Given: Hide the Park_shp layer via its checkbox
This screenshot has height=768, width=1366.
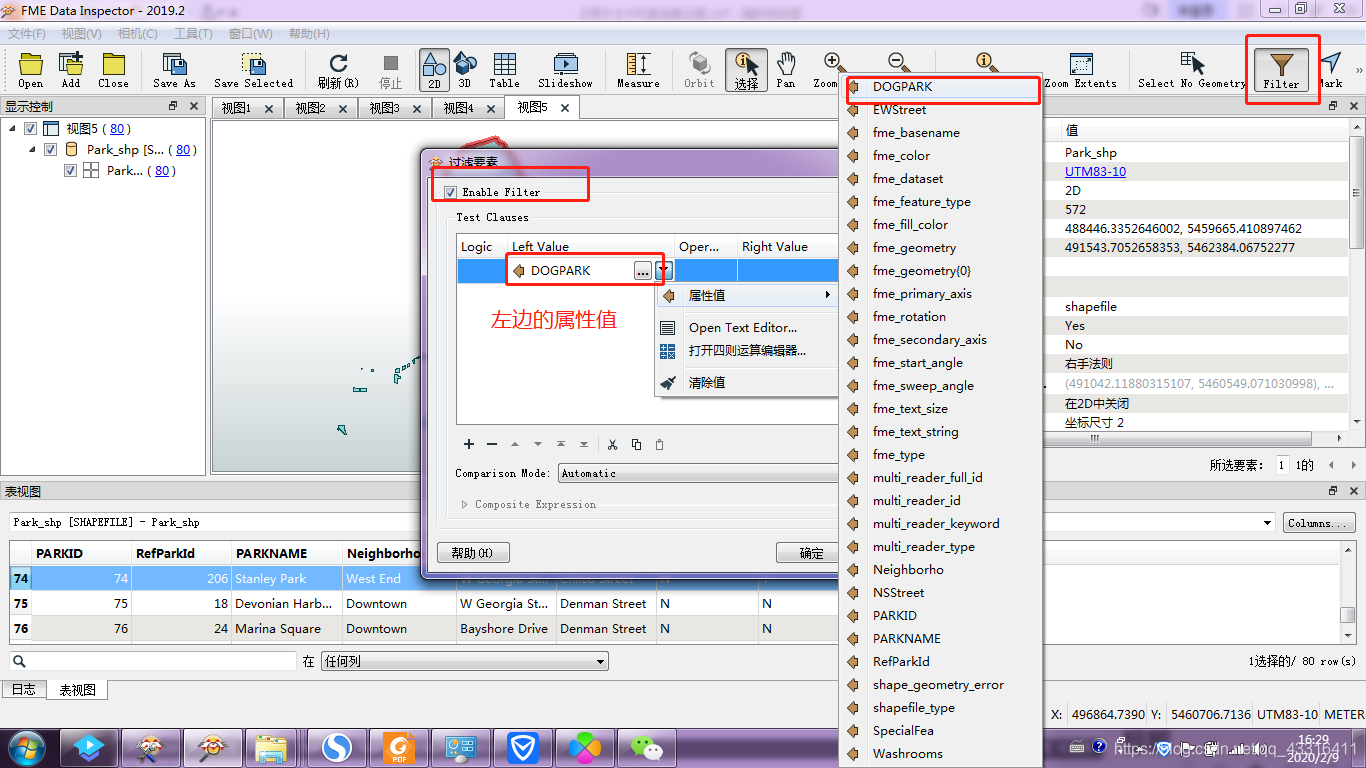Looking at the screenshot, I should 50,148.
